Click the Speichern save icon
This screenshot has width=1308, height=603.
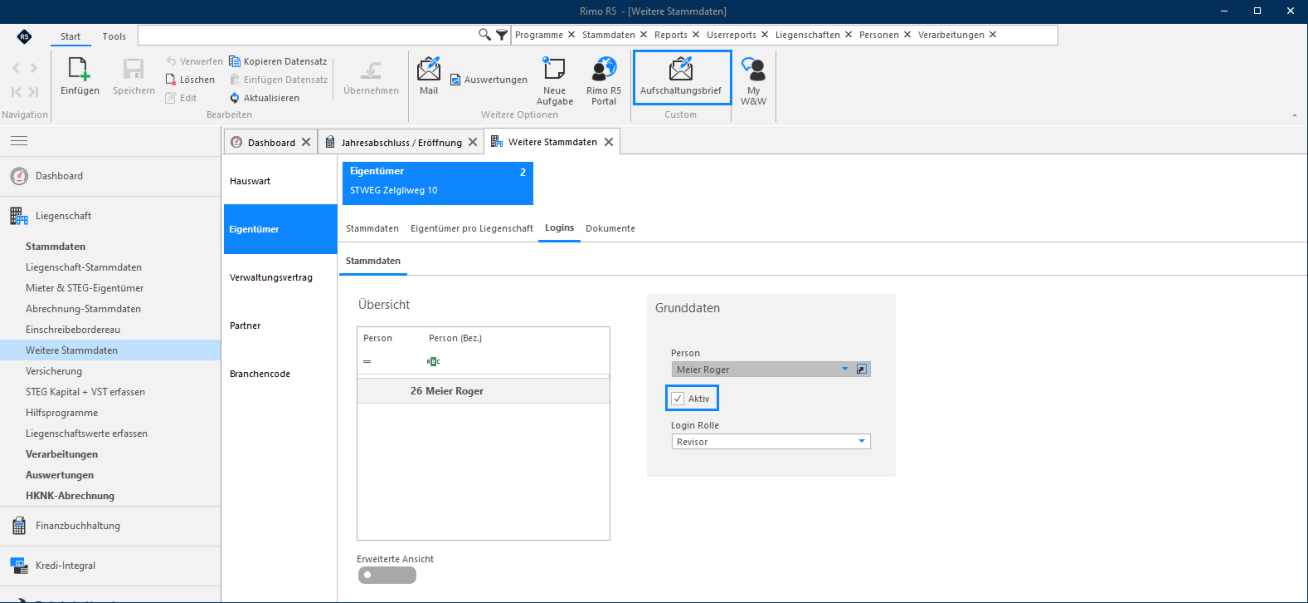pos(133,76)
